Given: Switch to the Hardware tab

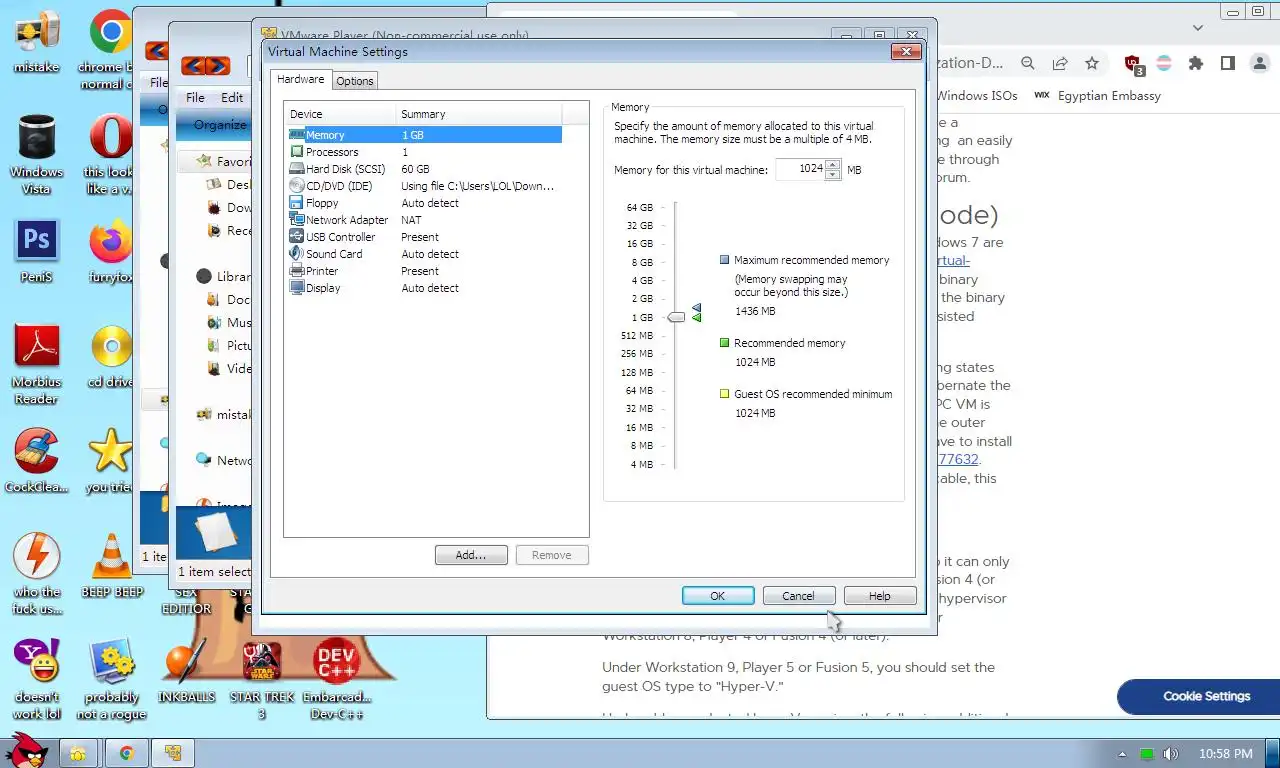Looking at the screenshot, I should (300, 80).
